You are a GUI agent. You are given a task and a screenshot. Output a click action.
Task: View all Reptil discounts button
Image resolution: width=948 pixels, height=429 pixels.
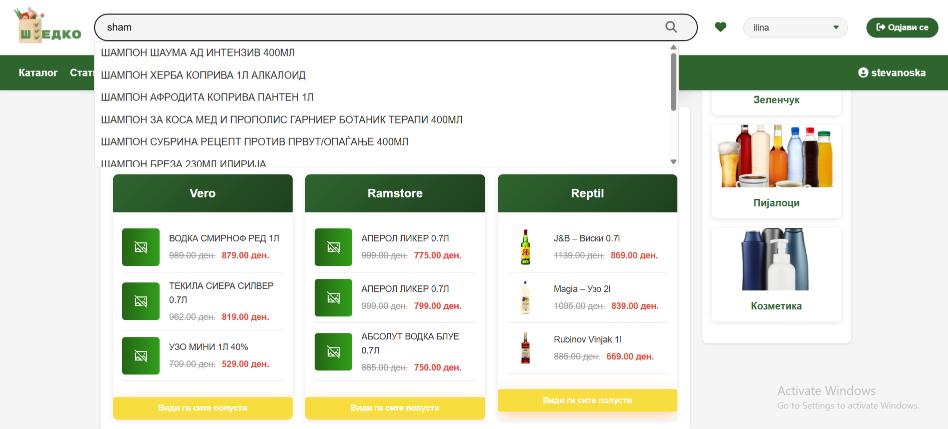pos(587,400)
